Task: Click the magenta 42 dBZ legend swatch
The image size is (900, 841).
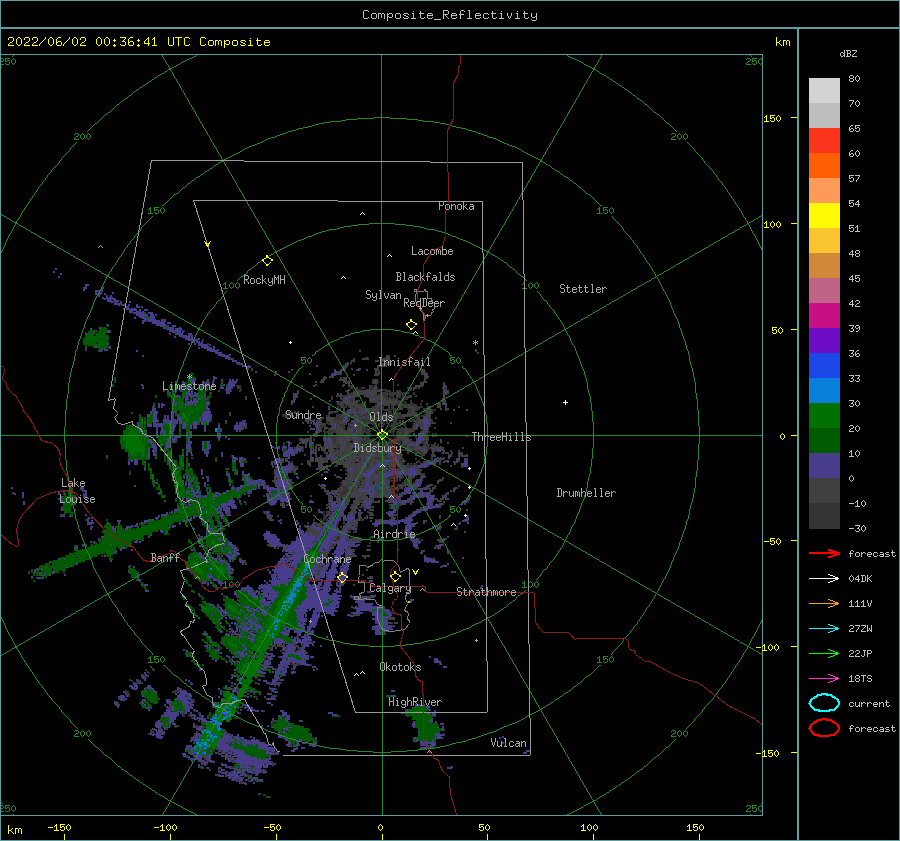Action: pos(824,315)
